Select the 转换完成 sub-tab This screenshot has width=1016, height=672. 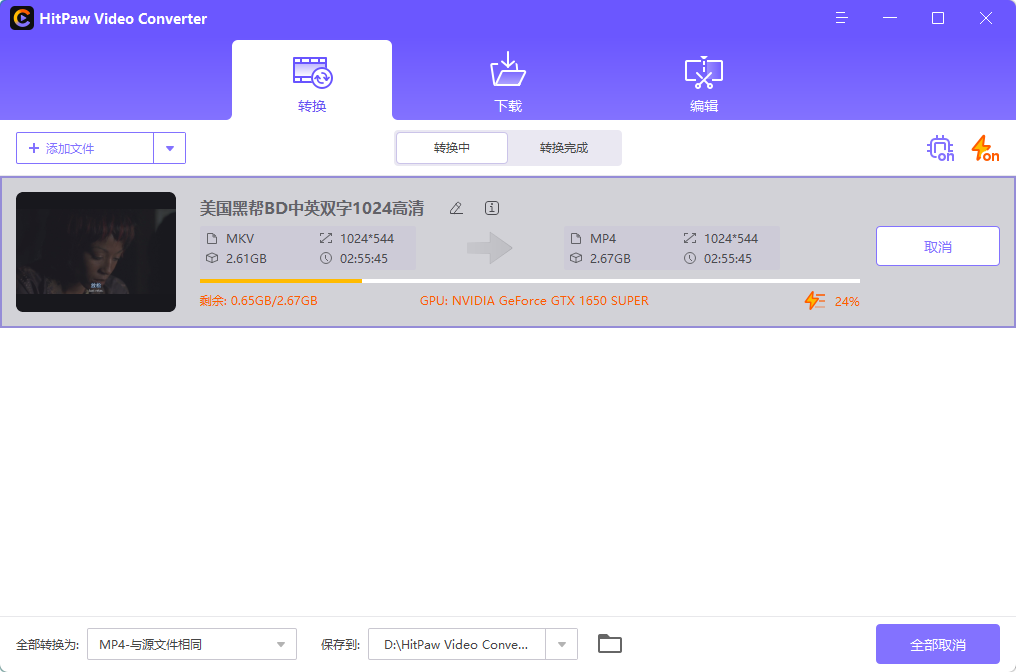coord(564,148)
